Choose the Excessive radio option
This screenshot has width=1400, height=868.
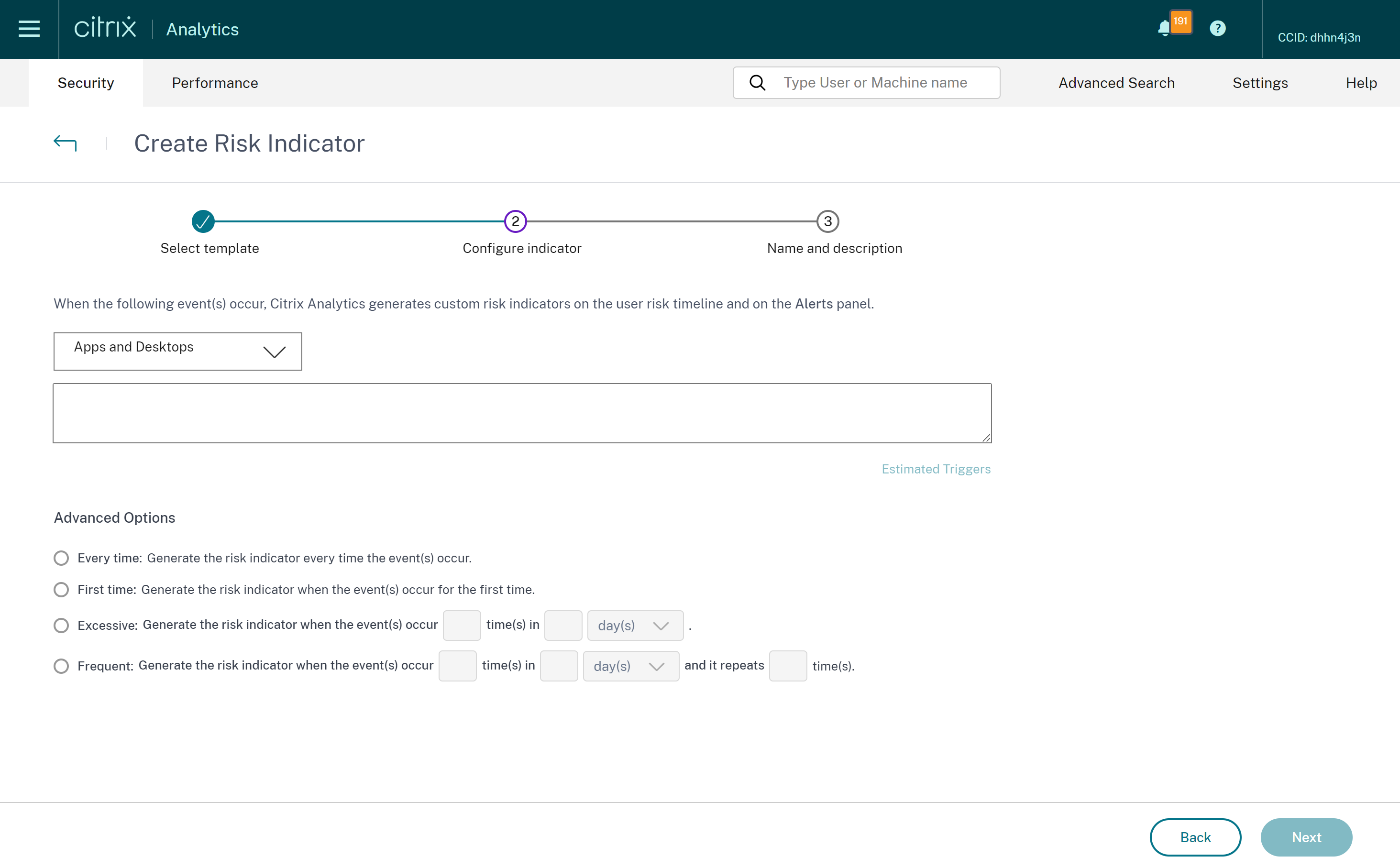[x=61, y=625]
